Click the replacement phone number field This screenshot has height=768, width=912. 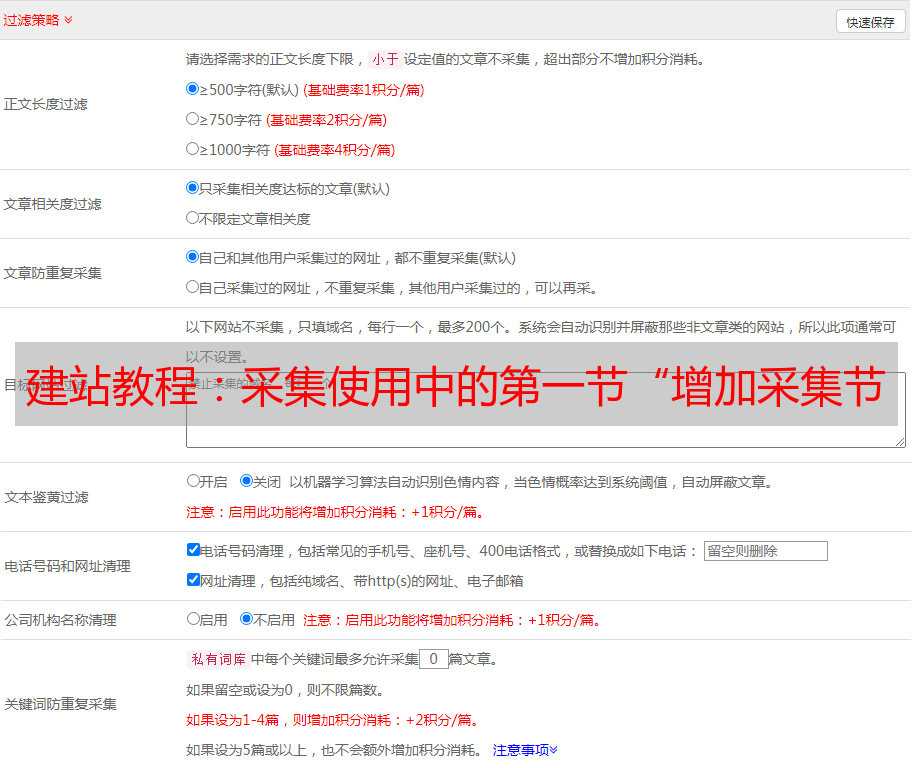pos(765,551)
